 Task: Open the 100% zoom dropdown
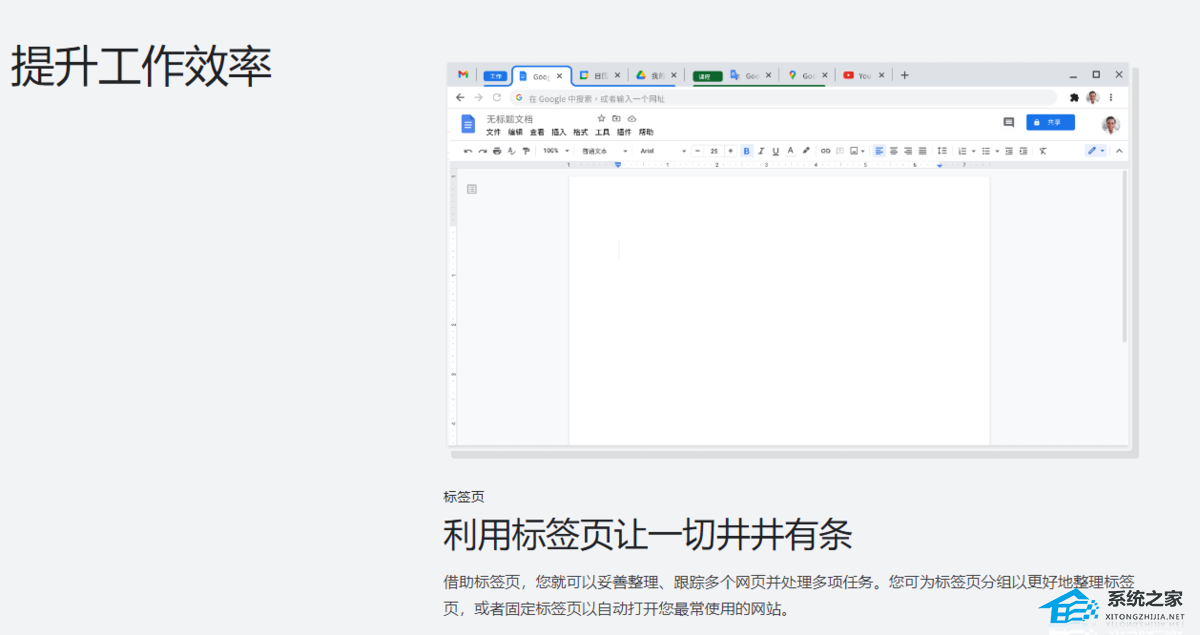point(555,151)
